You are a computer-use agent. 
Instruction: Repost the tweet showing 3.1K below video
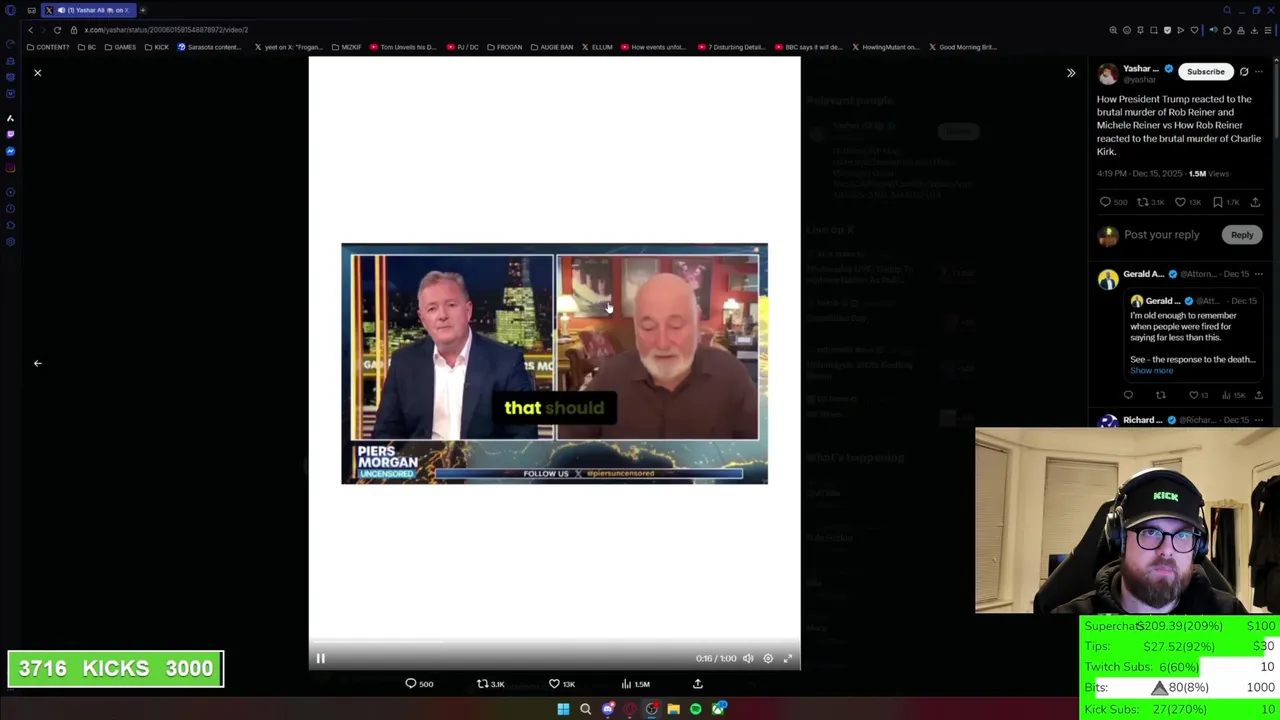click(490, 684)
